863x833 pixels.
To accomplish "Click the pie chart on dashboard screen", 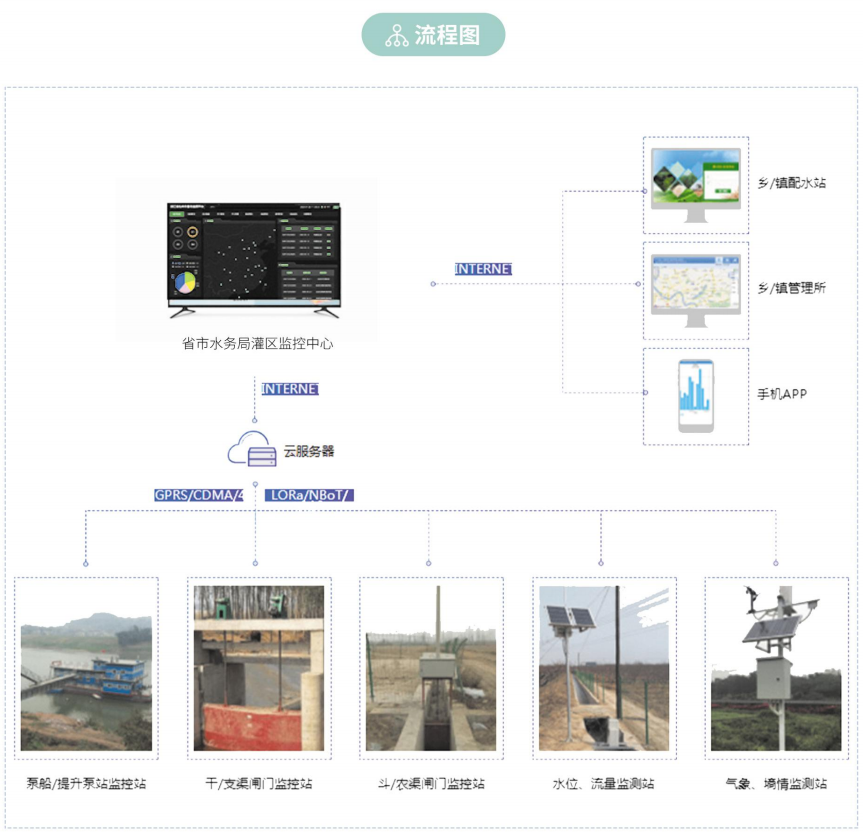I will pos(185,283).
